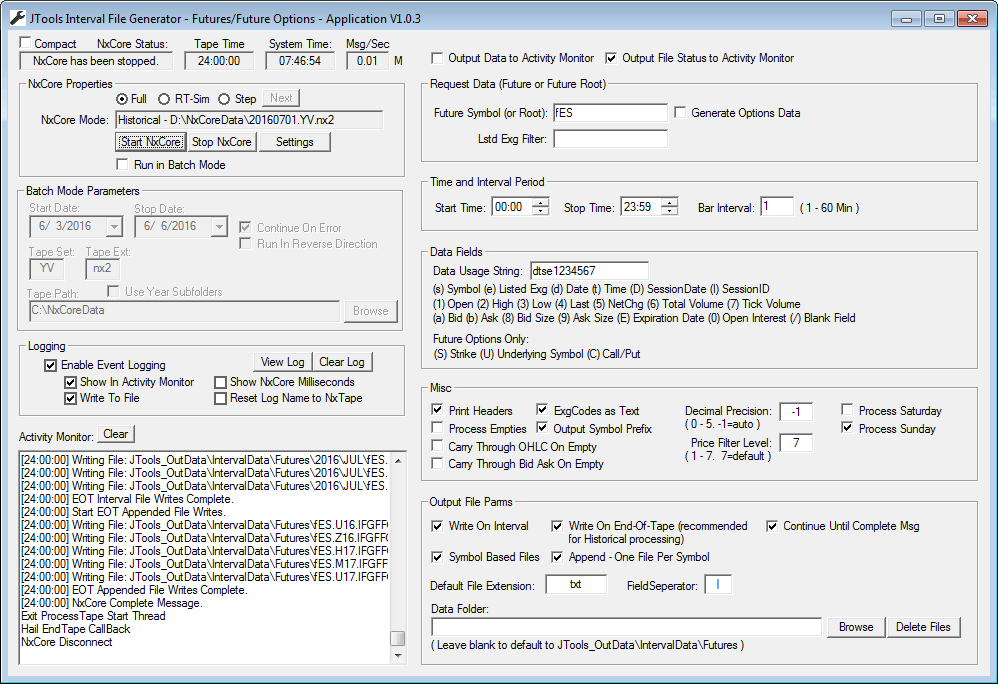This screenshot has width=998, height=684.
Task: Click the Start NxCore button
Action: [151, 142]
